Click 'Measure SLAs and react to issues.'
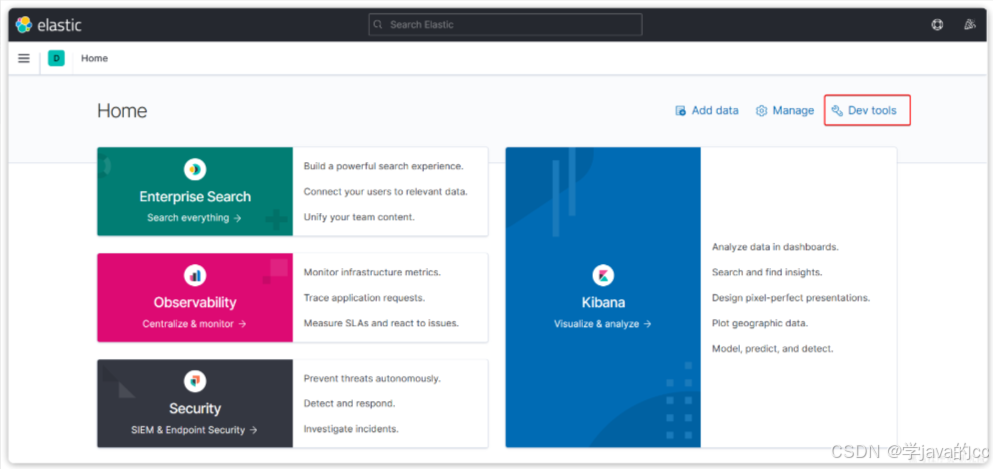The width and height of the screenshot is (993, 469). (x=381, y=323)
